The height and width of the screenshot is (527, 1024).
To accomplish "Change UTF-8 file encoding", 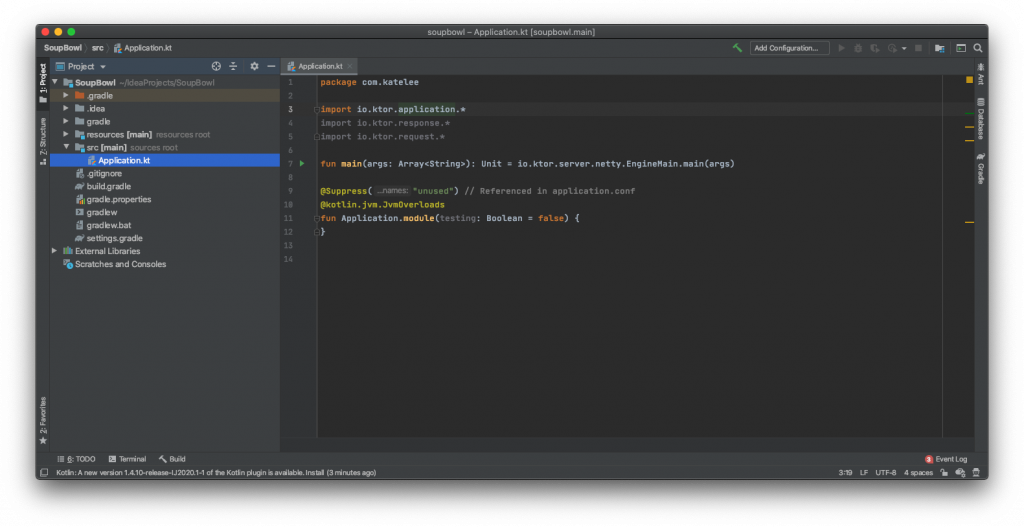I will (886, 473).
